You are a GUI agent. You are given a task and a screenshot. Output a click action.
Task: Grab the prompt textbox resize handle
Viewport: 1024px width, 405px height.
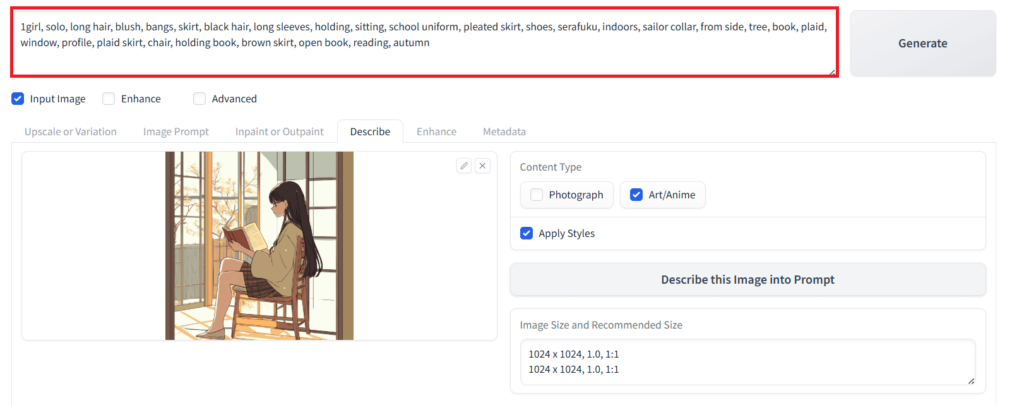click(833, 73)
